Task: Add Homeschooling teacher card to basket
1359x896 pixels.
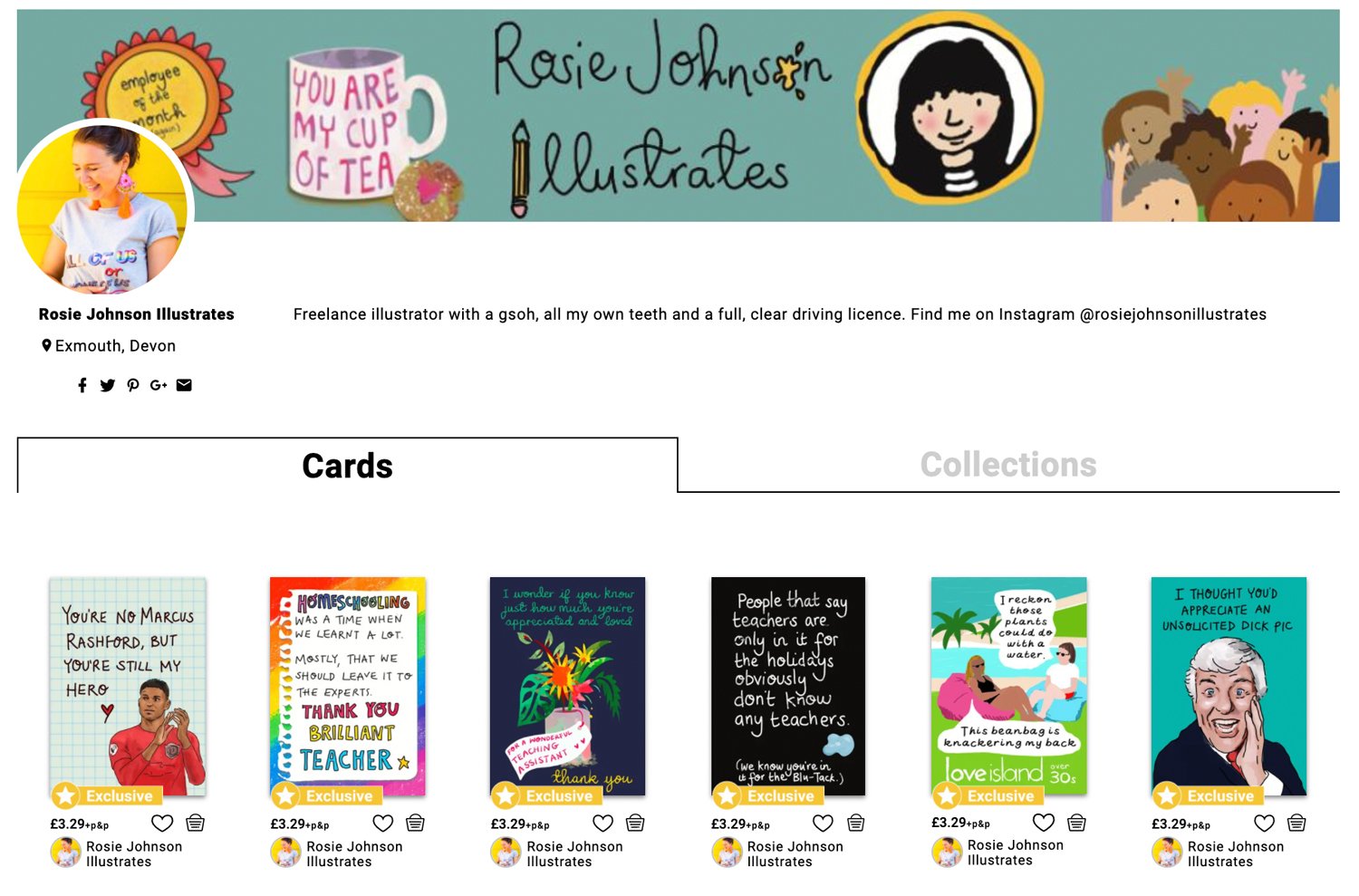Action: [415, 823]
